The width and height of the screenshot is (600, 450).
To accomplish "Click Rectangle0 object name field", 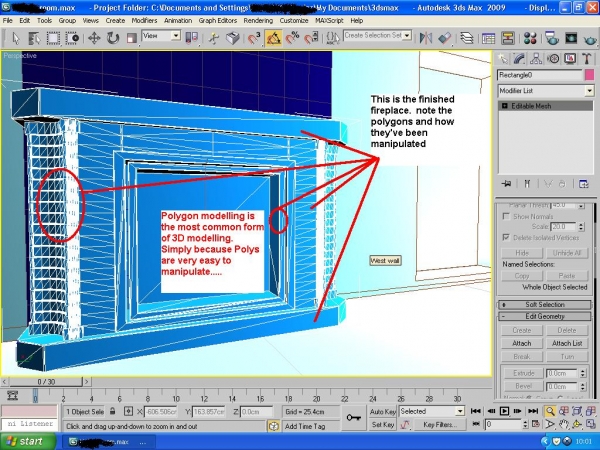I will [539, 75].
